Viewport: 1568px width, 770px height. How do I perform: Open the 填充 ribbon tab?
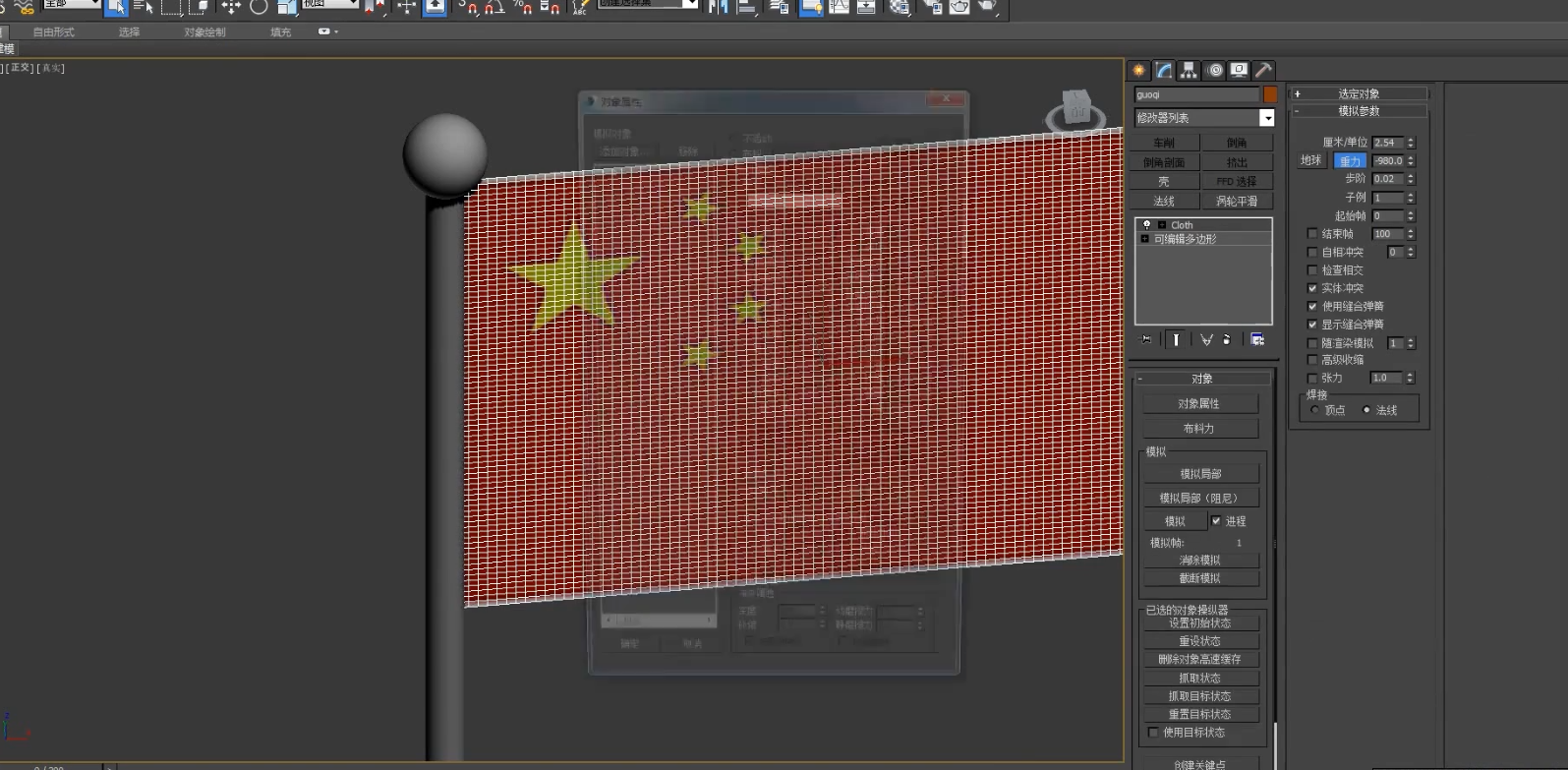(280, 32)
